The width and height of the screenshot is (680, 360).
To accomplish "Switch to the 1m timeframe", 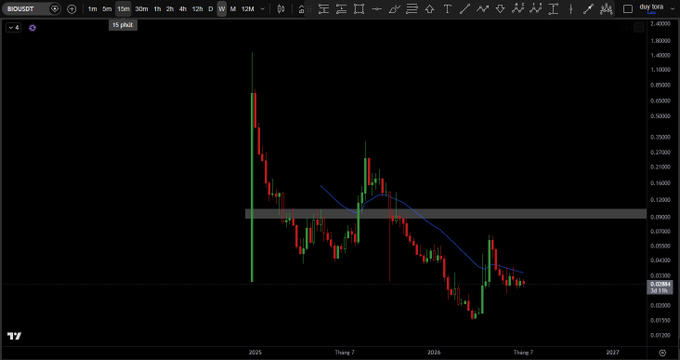I will (x=92, y=9).
